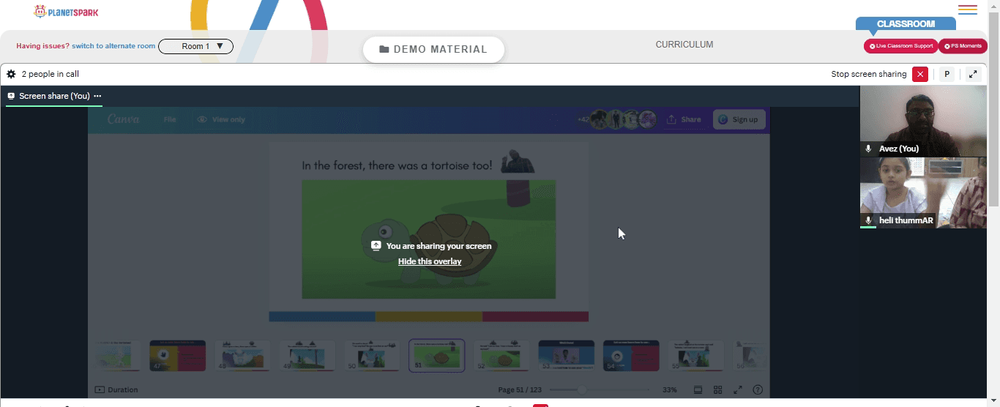Select slide thumbnail 49

point(307,355)
